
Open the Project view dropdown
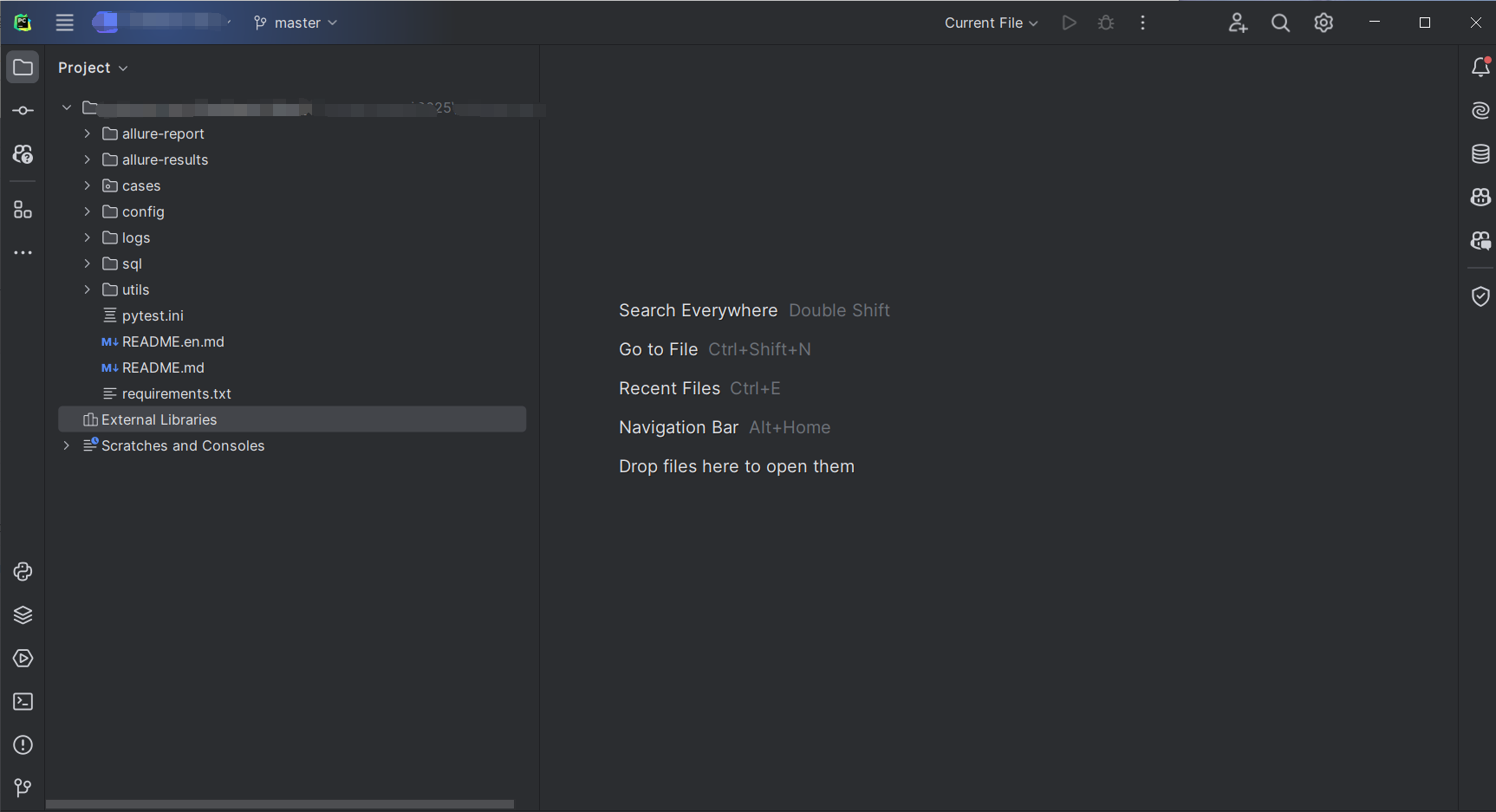pos(93,68)
